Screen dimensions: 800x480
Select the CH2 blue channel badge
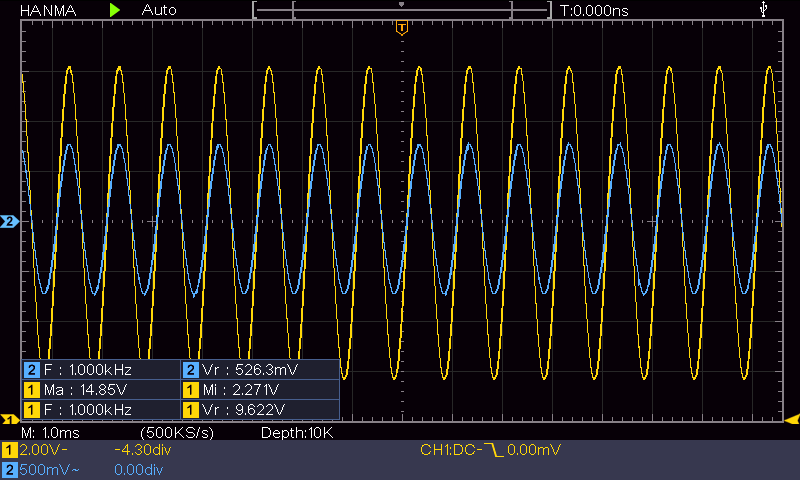coord(10,469)
